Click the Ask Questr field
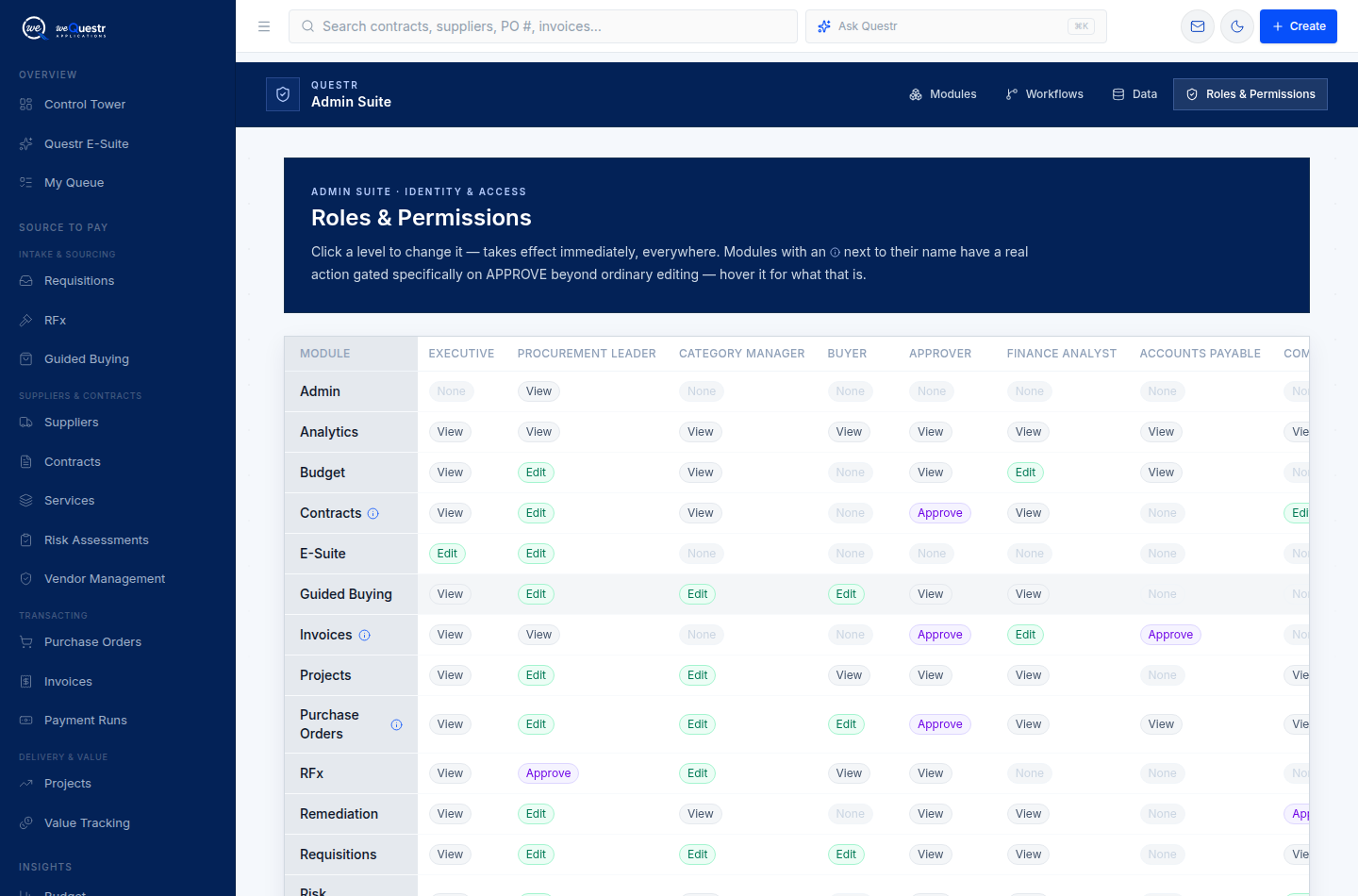Screen dimensions: 1358x896 (956, 26)
